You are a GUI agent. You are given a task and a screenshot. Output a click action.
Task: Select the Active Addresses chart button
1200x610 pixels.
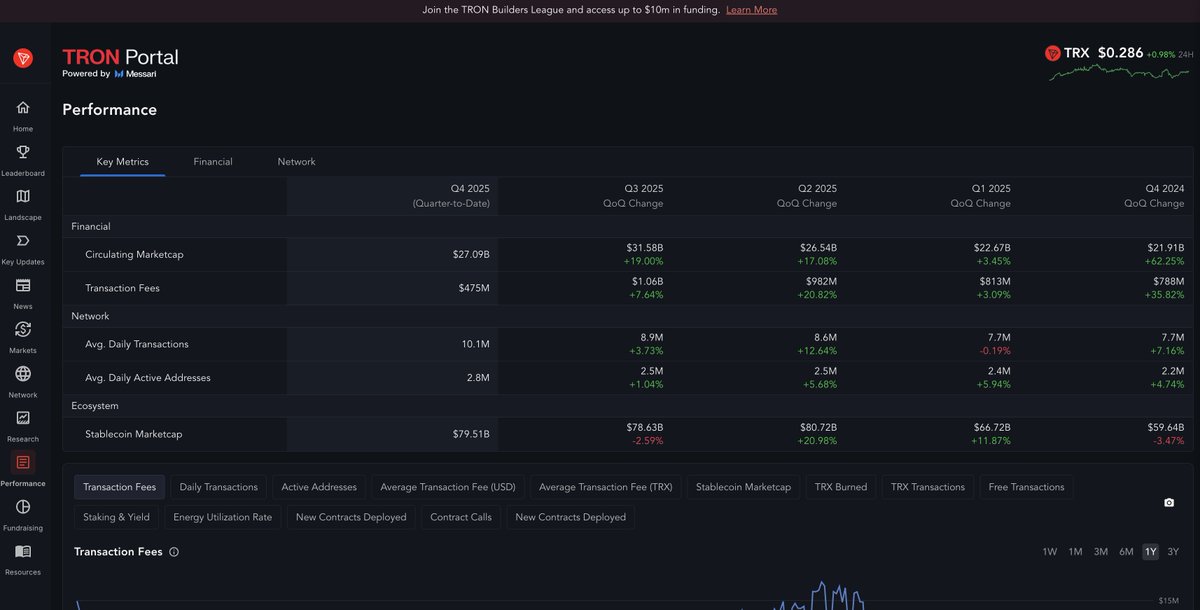tap(319, 487)
